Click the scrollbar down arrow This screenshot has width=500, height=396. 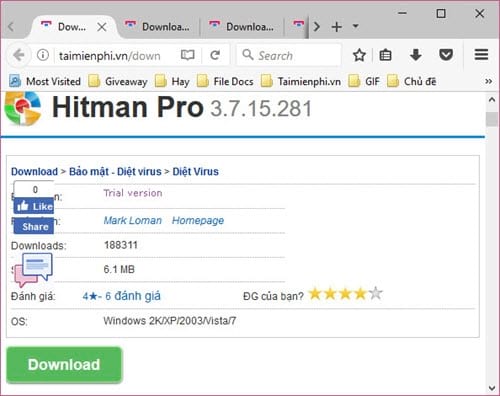pos(492,388)
